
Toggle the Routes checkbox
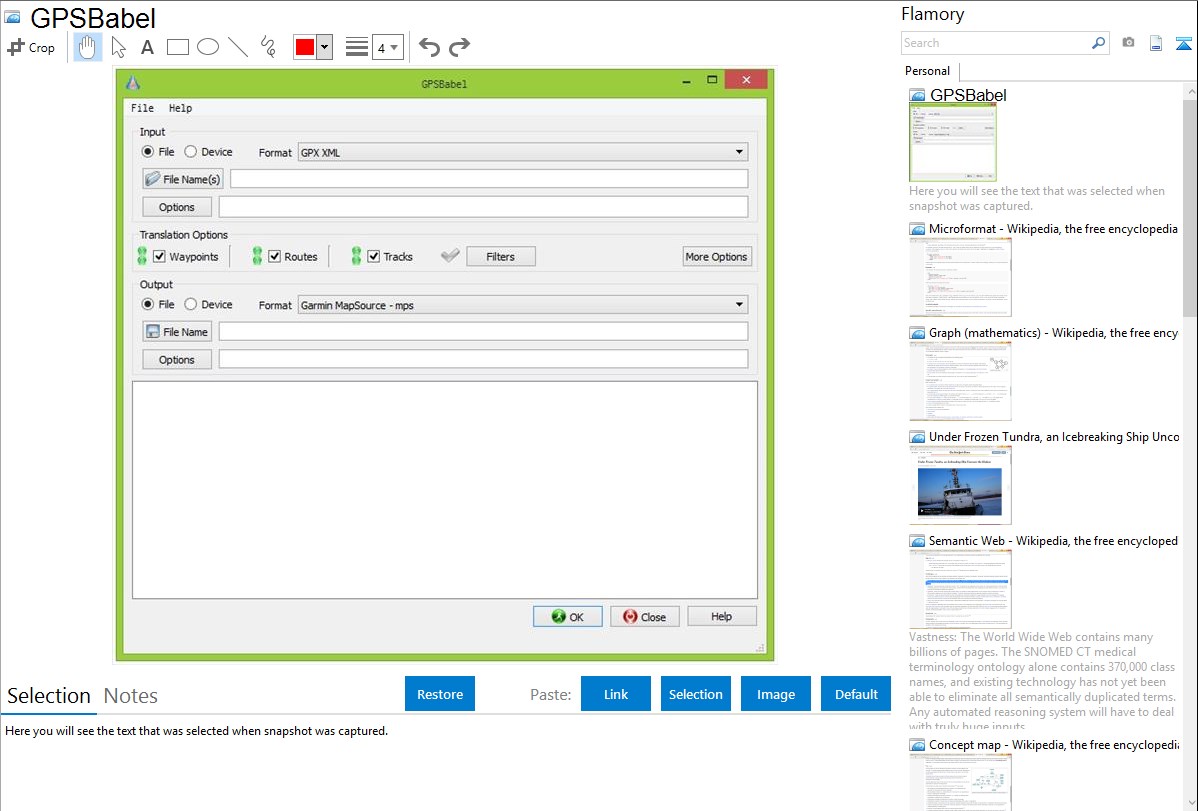[274, 256]
